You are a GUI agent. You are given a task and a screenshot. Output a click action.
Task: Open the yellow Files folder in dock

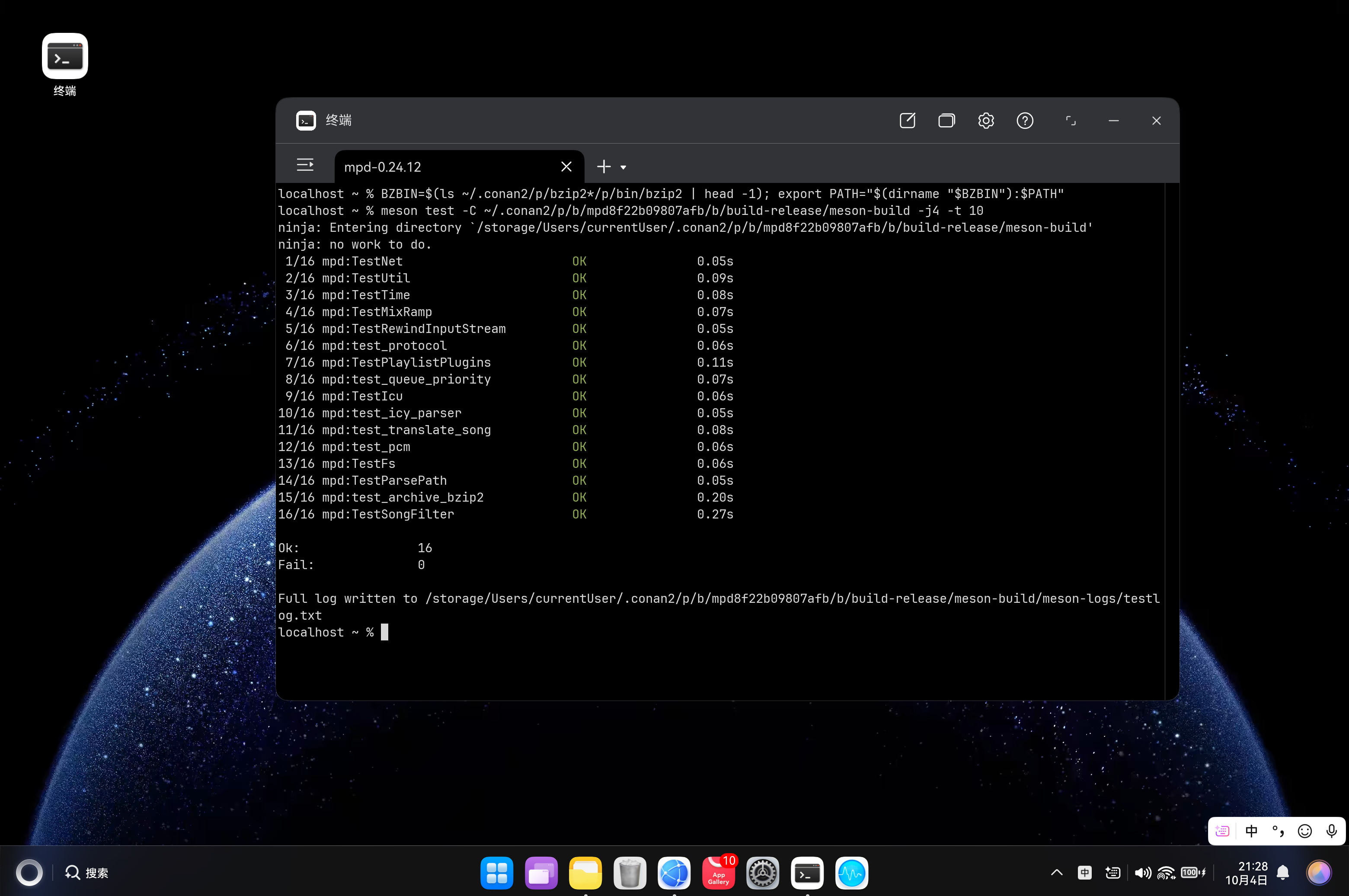(585, 873)
